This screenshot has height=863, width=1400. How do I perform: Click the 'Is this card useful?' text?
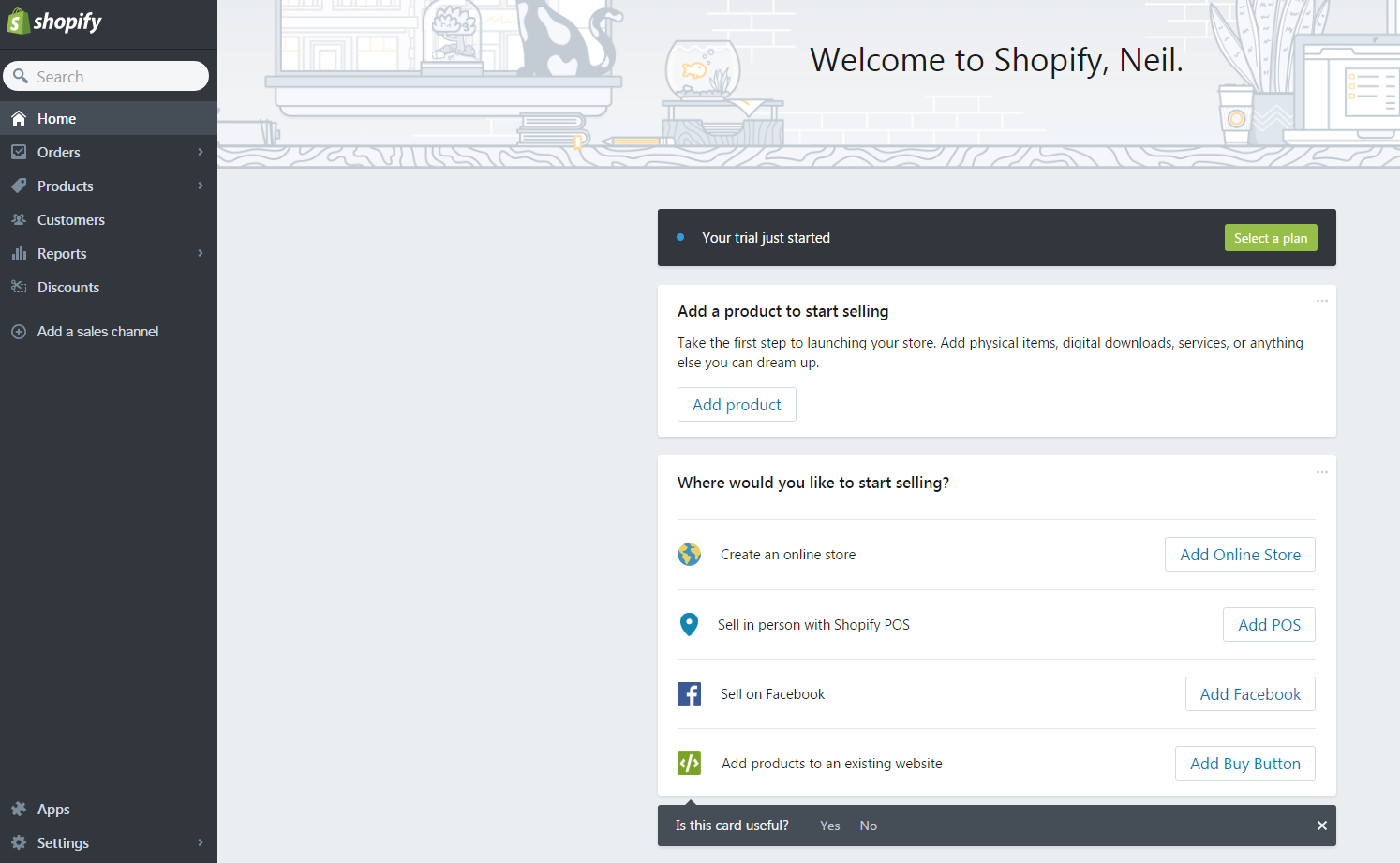click(x=732, y=826)
